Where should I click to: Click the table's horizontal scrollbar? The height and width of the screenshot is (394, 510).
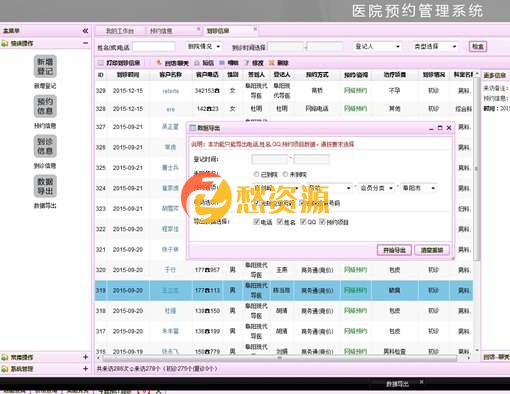[280, 358]
